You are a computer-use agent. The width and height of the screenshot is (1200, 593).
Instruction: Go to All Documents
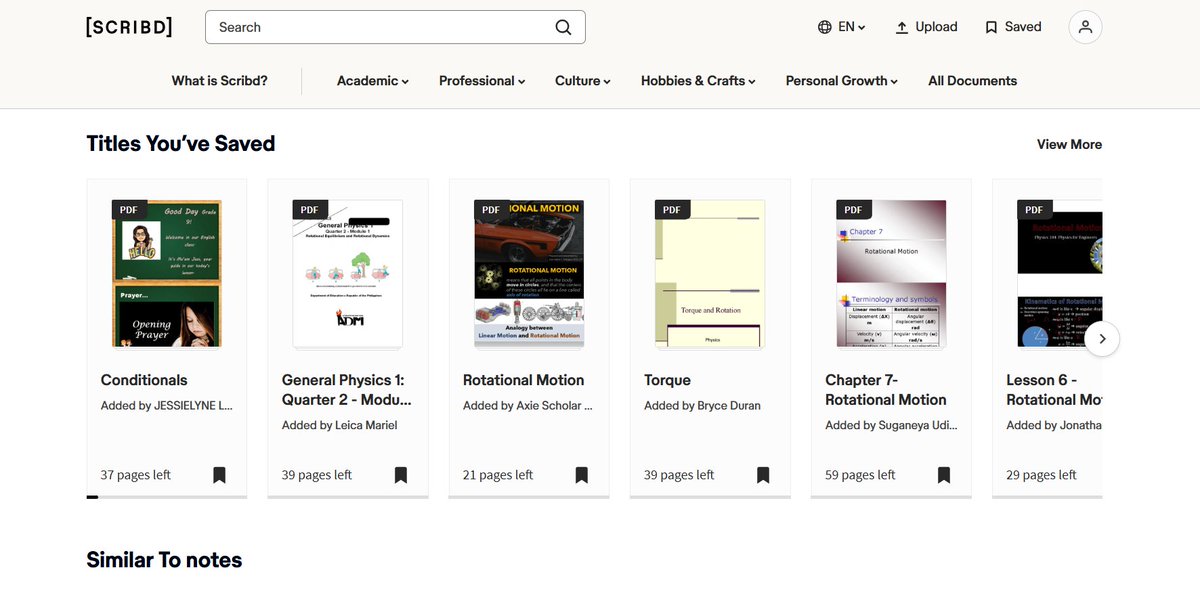click(972, 81)
